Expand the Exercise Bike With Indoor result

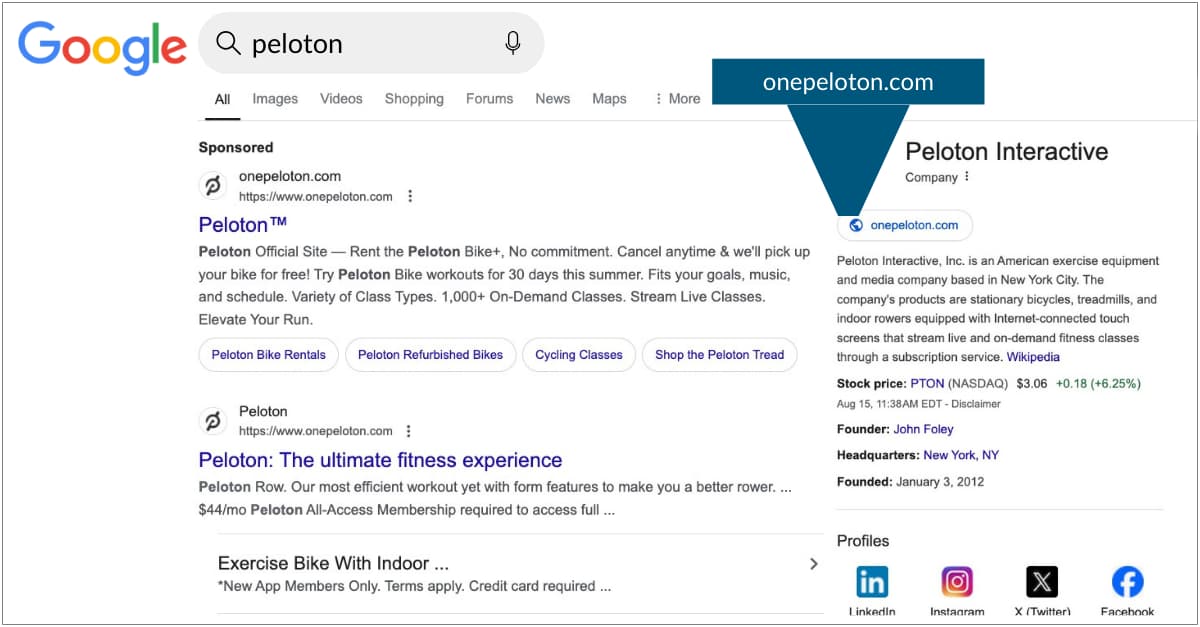pyautogui.click(x=813, y=564)
